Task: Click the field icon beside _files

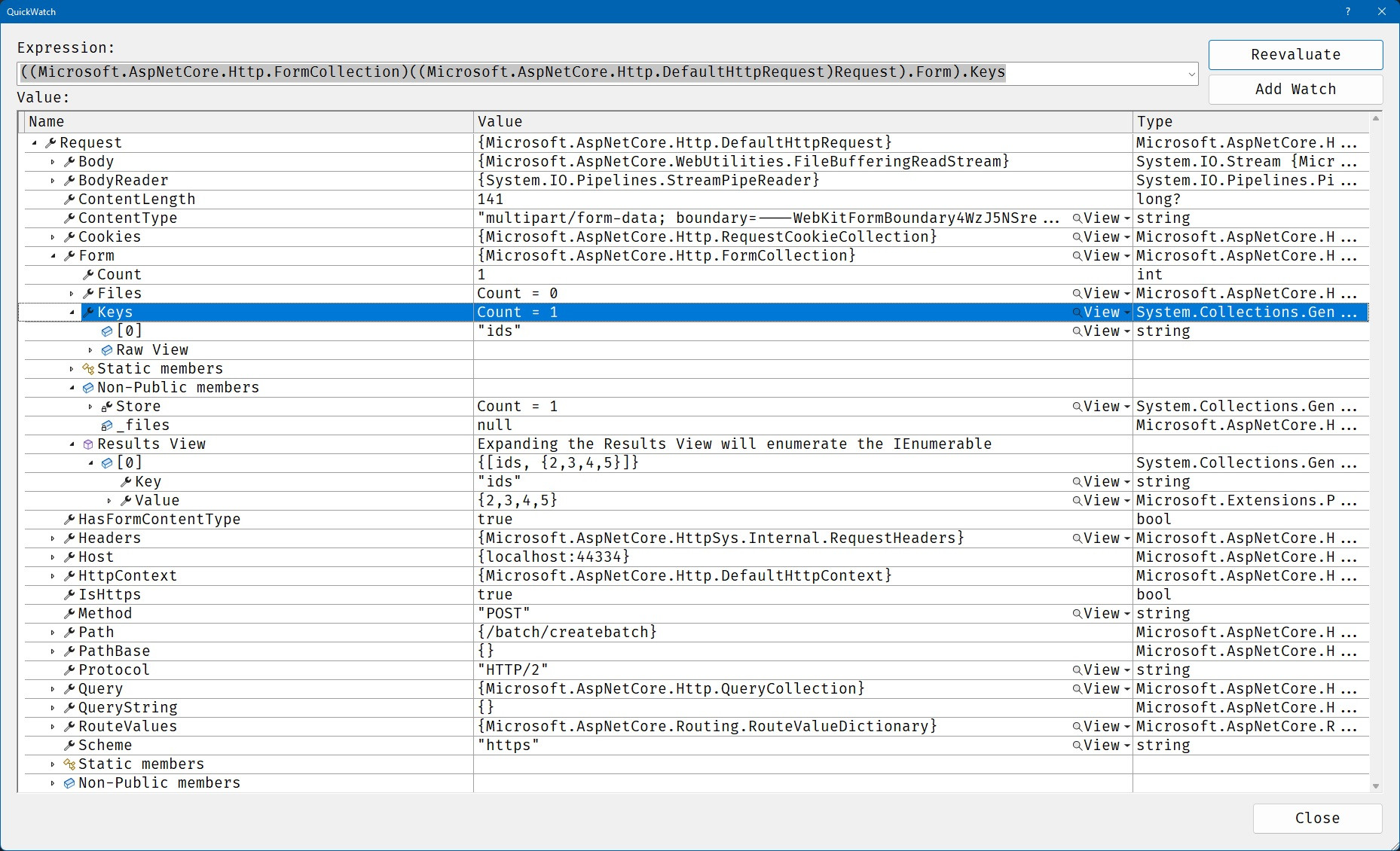Action: [107, 425]
